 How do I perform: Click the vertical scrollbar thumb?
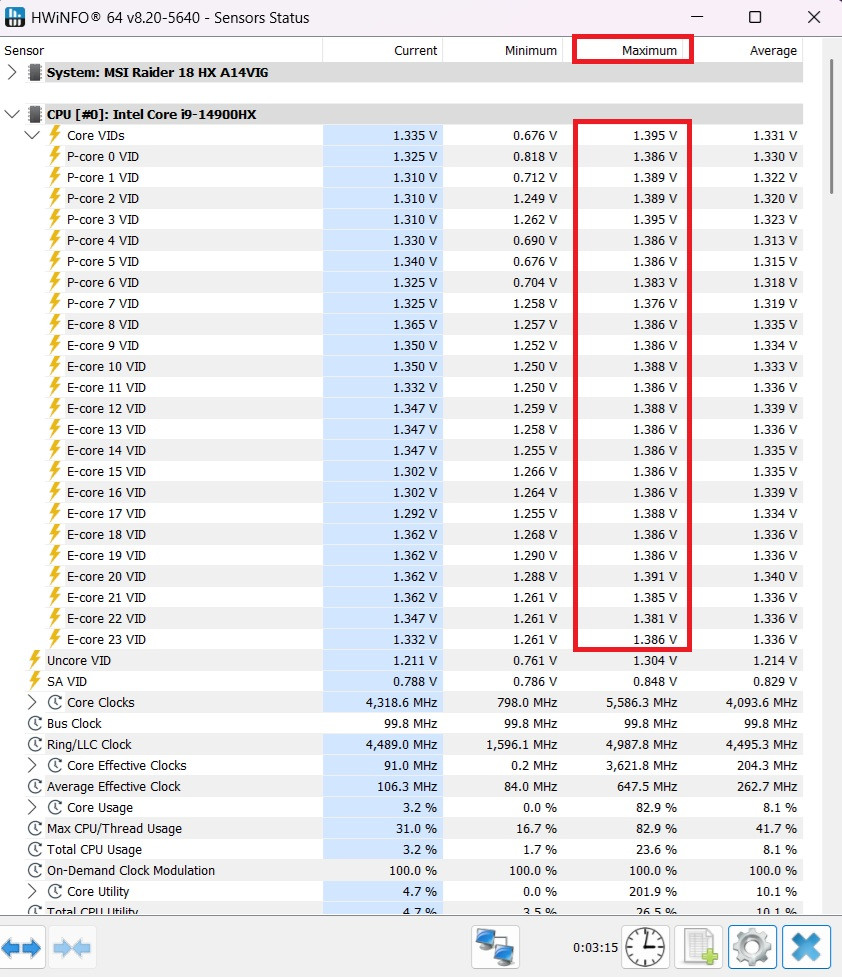(x=832, y=126)
